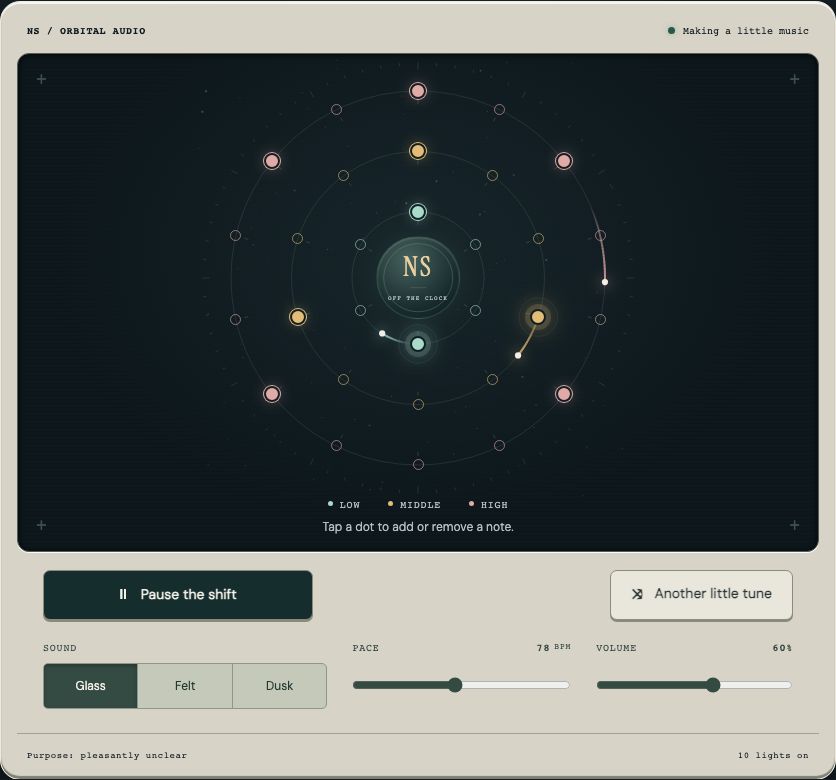Viewport: 836px width, 780px height.
Task: Click the '10 lights on' counter
Action: [x=773, y=755]
